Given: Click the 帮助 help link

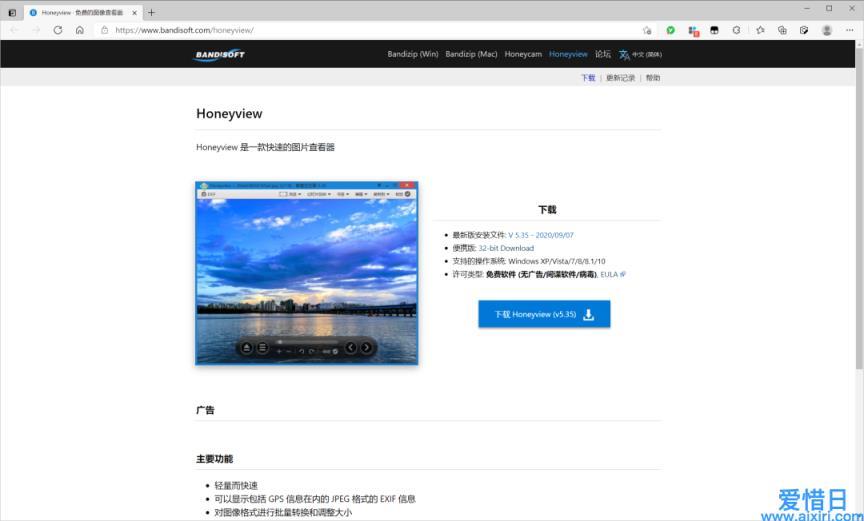Looking at the screenshot, I should [x=652, y=77].
